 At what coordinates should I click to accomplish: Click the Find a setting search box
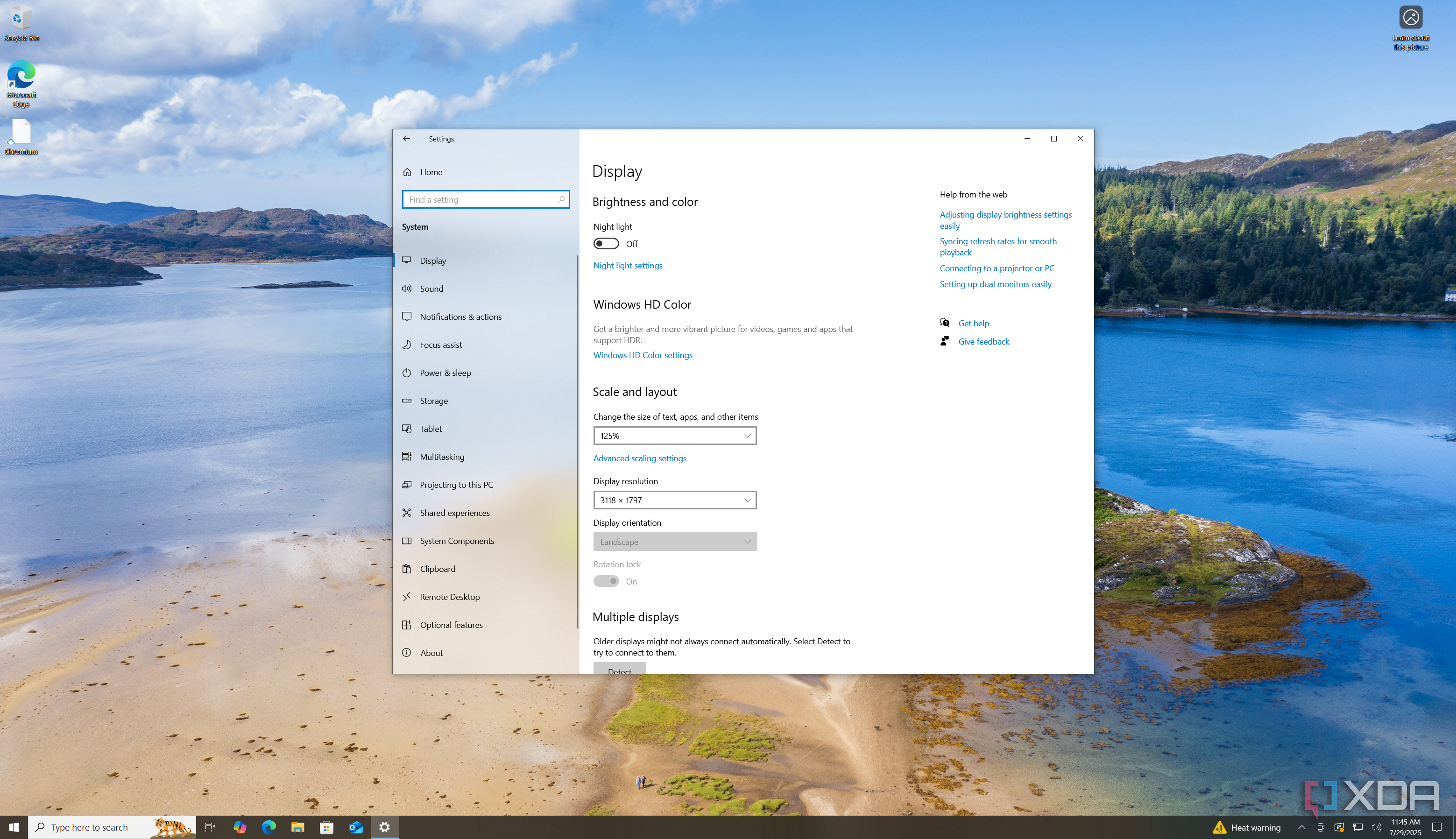486,199
